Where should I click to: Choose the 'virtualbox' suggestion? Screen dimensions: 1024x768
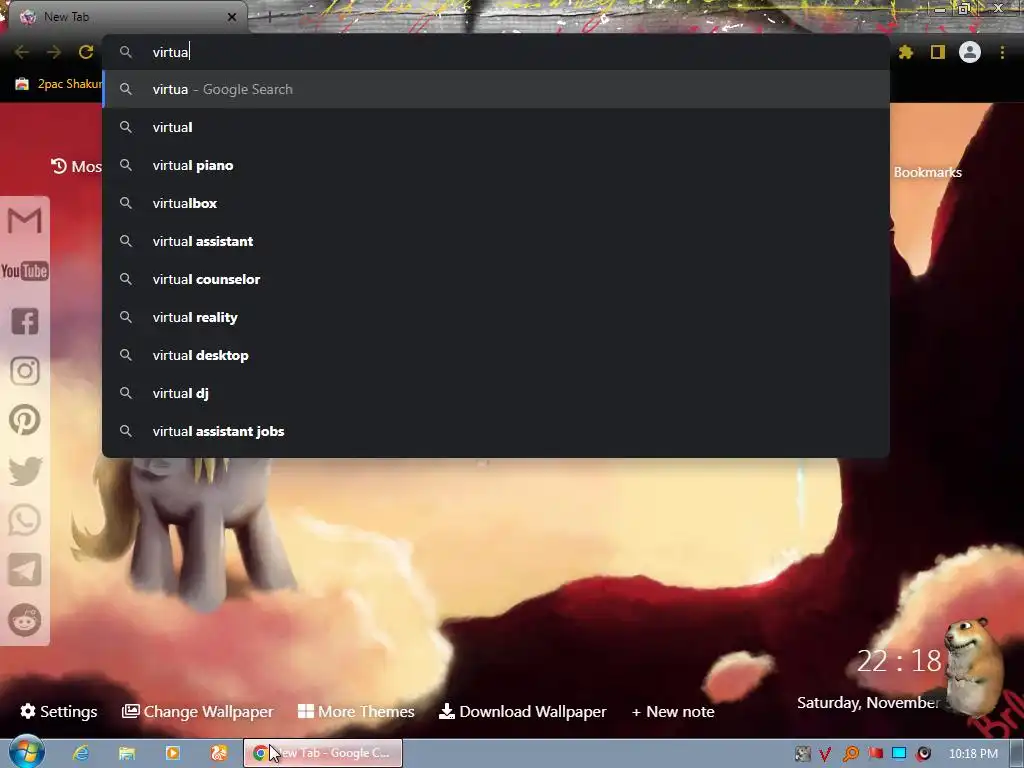496,203
